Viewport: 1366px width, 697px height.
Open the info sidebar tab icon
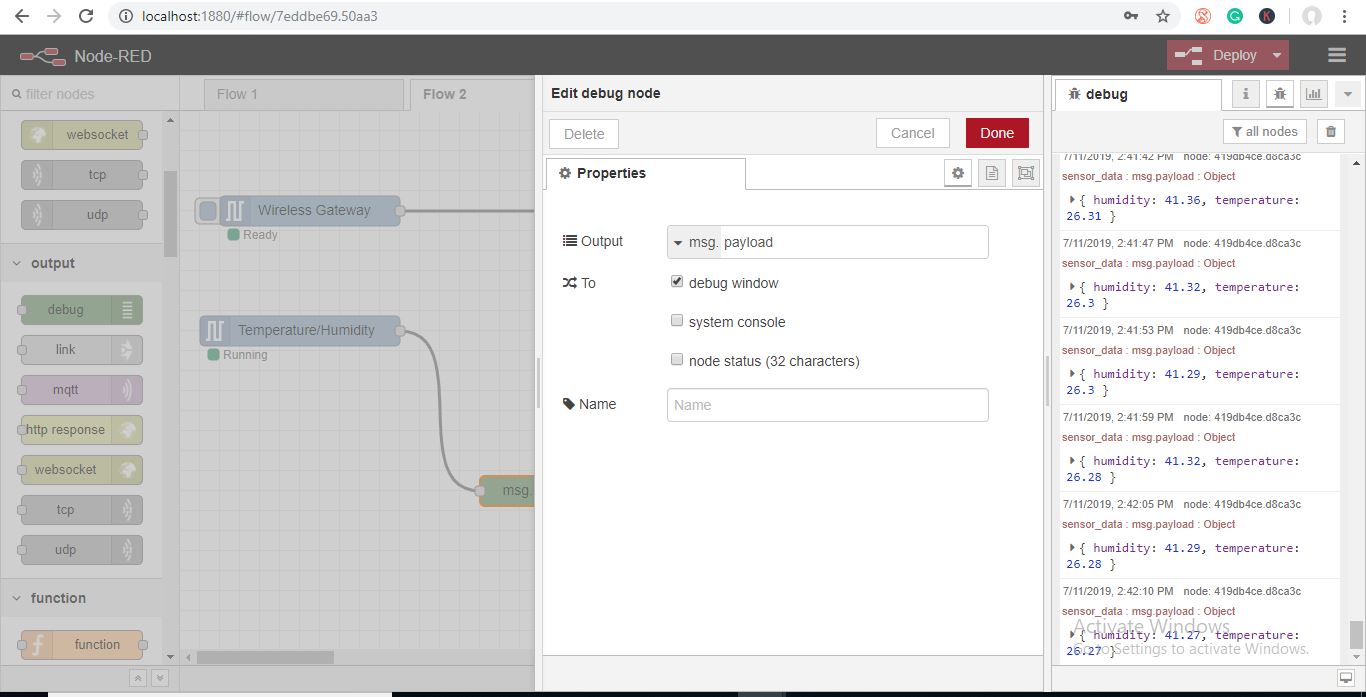pyautogui.click(x=1245, y=94)
